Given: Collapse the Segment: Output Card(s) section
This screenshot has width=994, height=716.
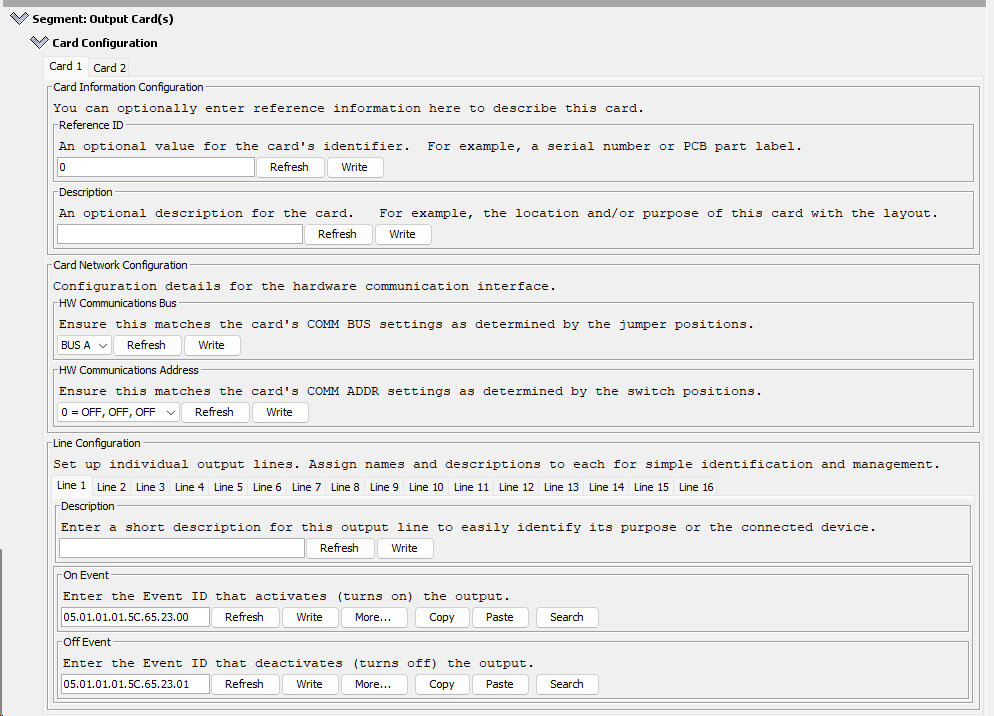Looking at the screenshot, I should (x=20, y=19).
